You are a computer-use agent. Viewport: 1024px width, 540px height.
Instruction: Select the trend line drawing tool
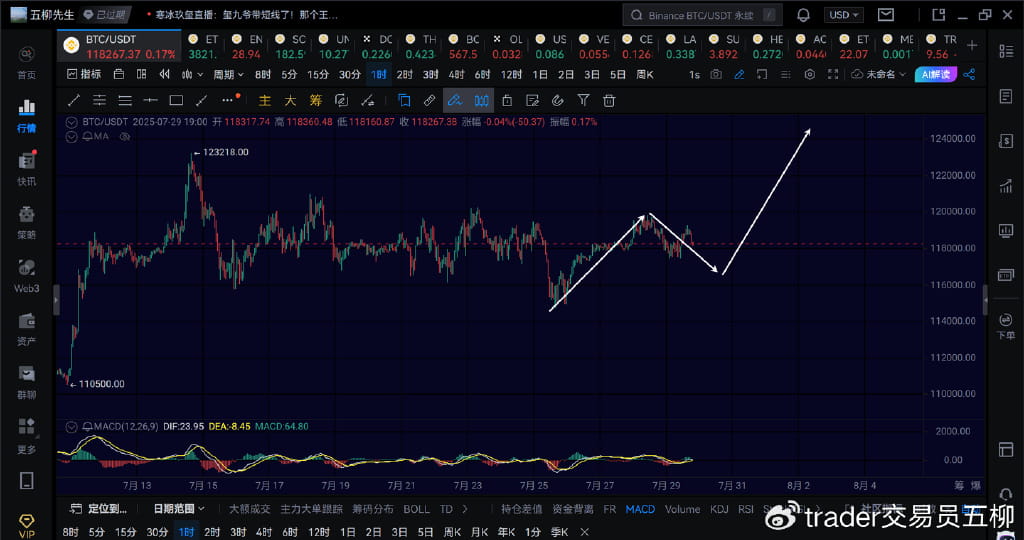click(x=74, y=100)
